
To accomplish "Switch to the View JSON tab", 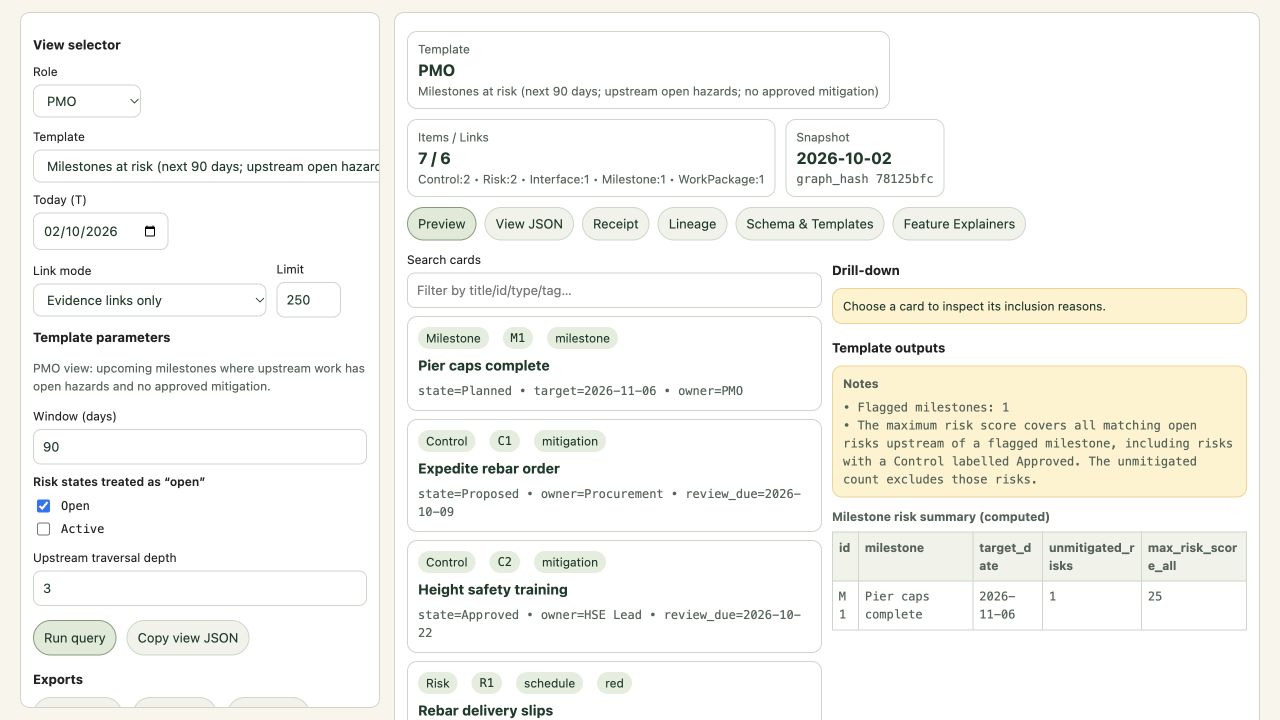I will [x=529, y=224].
